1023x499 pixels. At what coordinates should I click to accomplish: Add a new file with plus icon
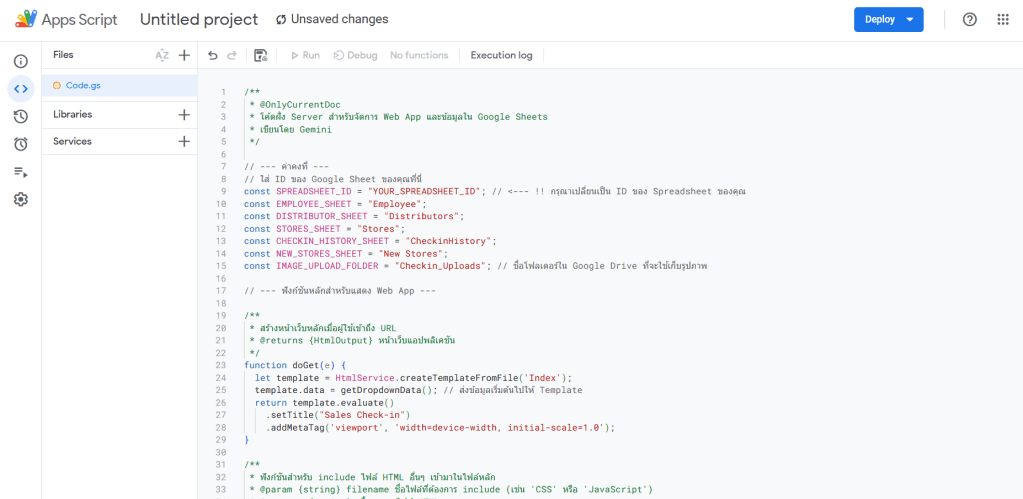(x=184, y=56)
